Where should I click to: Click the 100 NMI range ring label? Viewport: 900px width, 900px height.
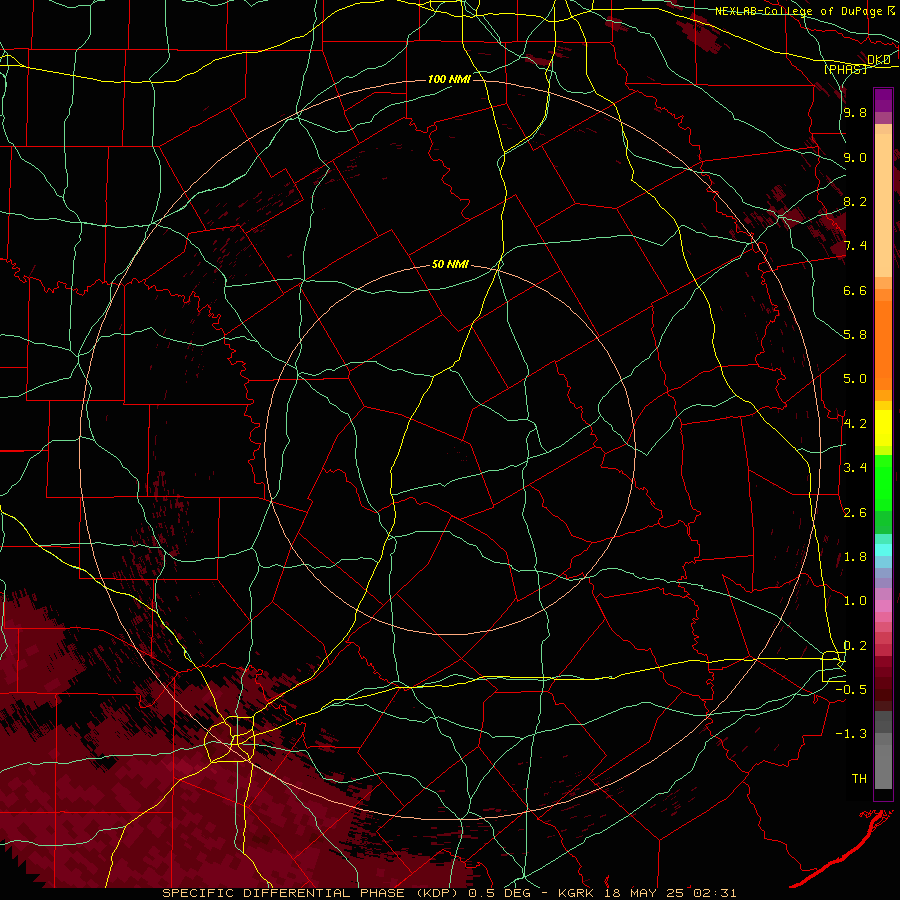click(449, 79)
